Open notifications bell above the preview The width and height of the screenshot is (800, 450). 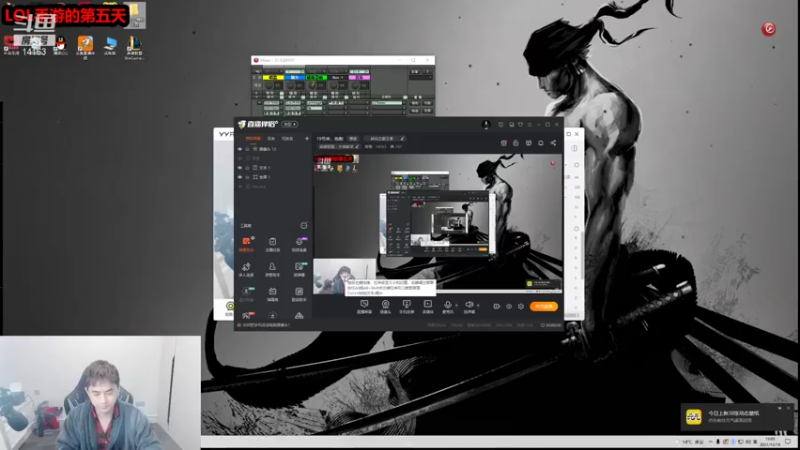click(x=541, y=143)
